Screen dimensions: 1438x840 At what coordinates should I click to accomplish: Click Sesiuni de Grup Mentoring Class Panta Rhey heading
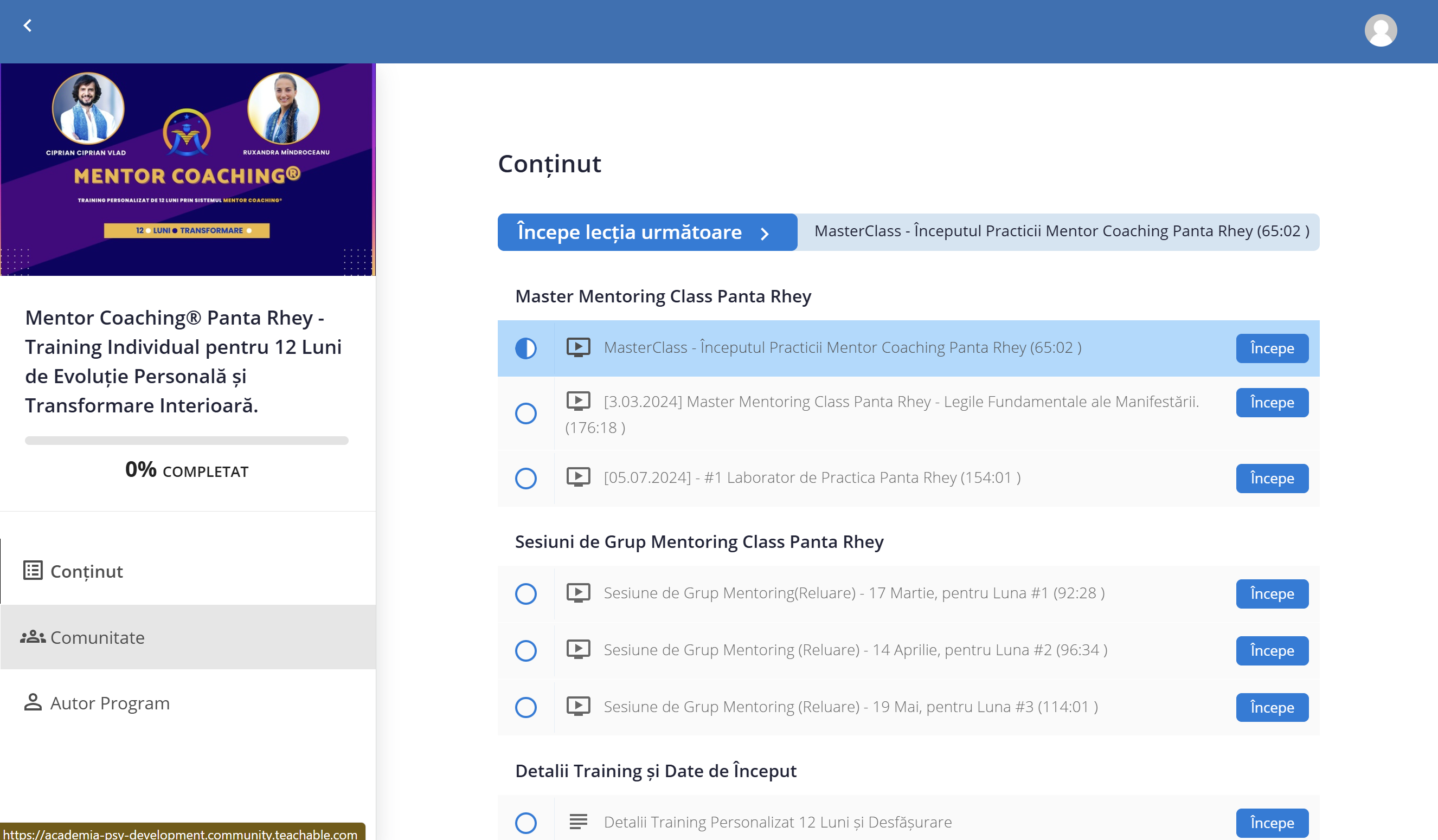pos(699,542)
